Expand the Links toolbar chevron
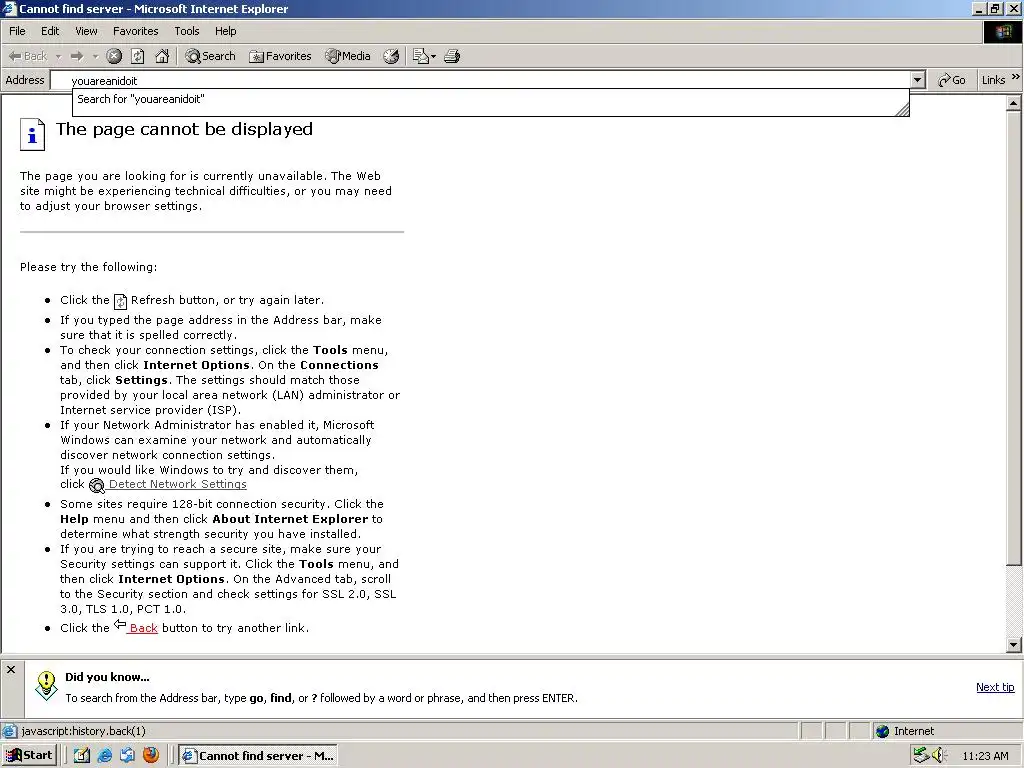Screen dimensions: 1024x768 1016,77
